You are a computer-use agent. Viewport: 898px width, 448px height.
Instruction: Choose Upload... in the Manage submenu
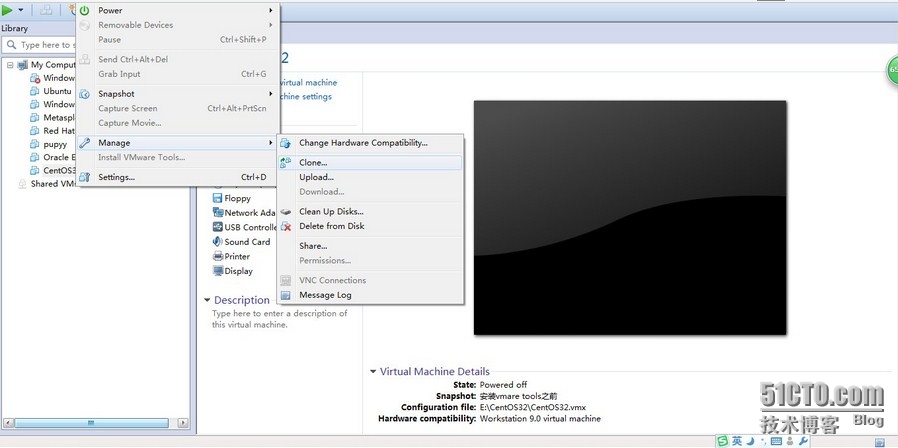click(370, 177)
